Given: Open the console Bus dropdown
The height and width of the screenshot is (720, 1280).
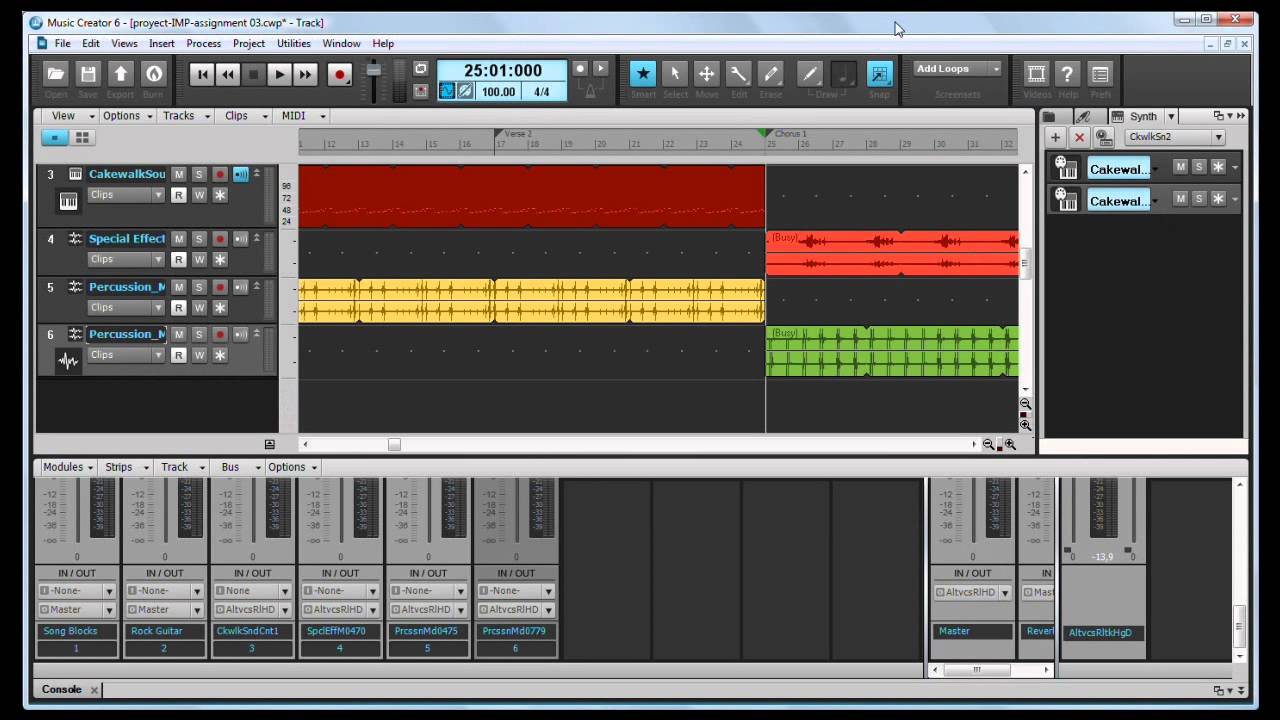Looking at the screenshot, I should [238, 467].
